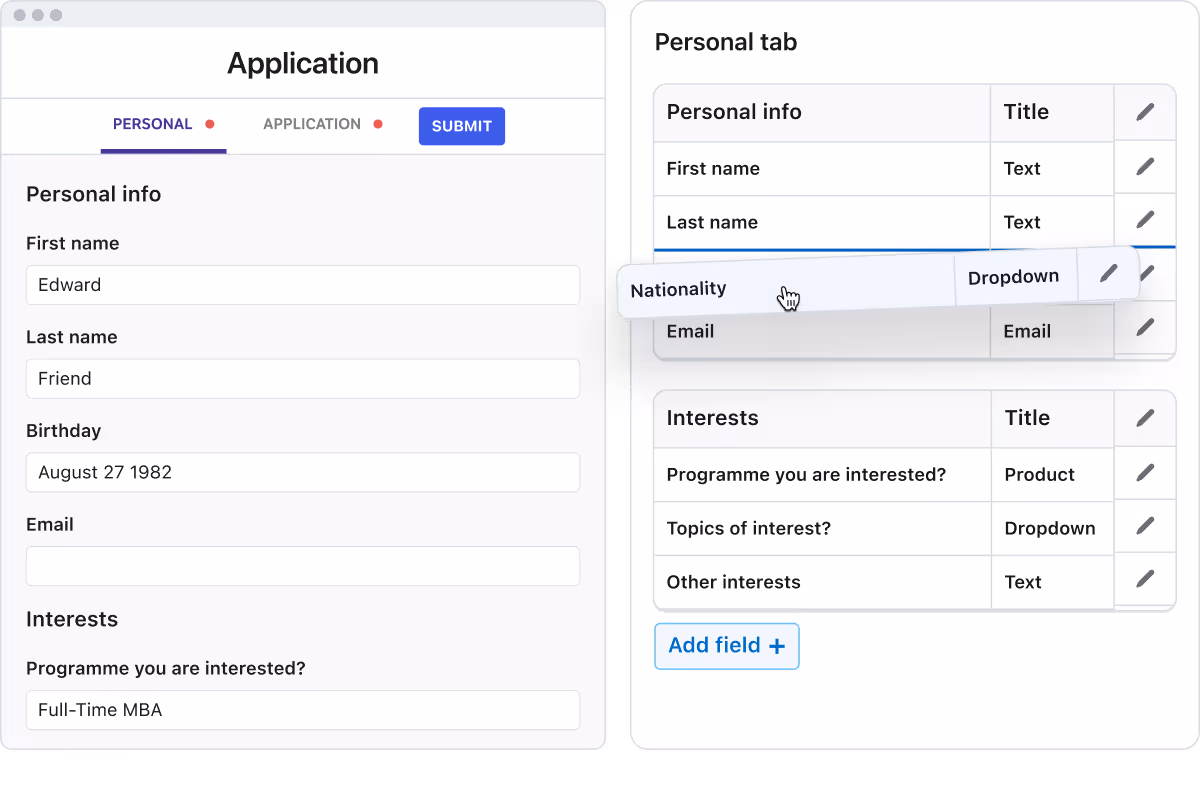Viewport: 1204px width, 791px height.
Task: Edit the Other interests field
Action: point(1144,582)
